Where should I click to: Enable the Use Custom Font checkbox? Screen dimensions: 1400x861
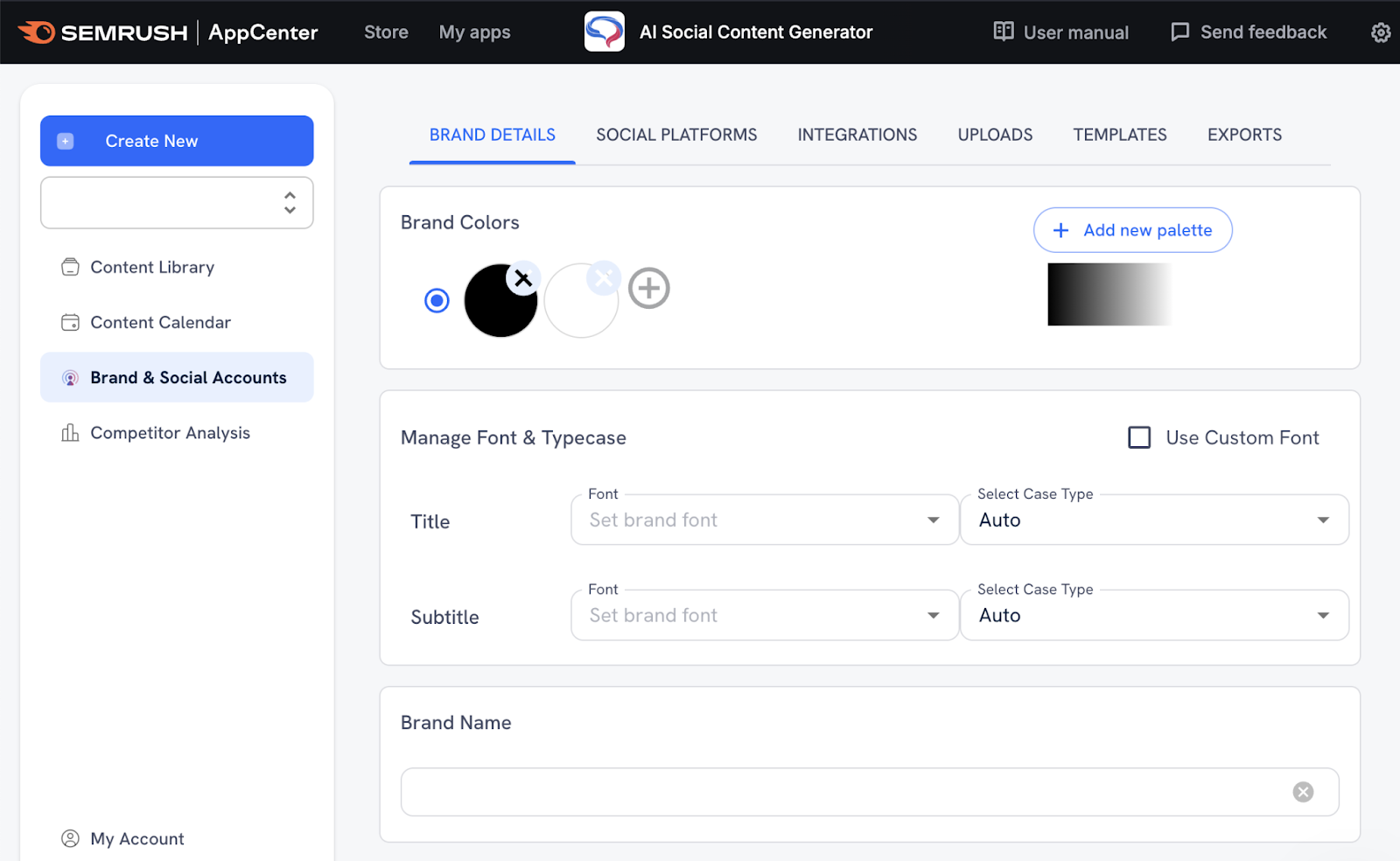click(x=1139, y=437)
